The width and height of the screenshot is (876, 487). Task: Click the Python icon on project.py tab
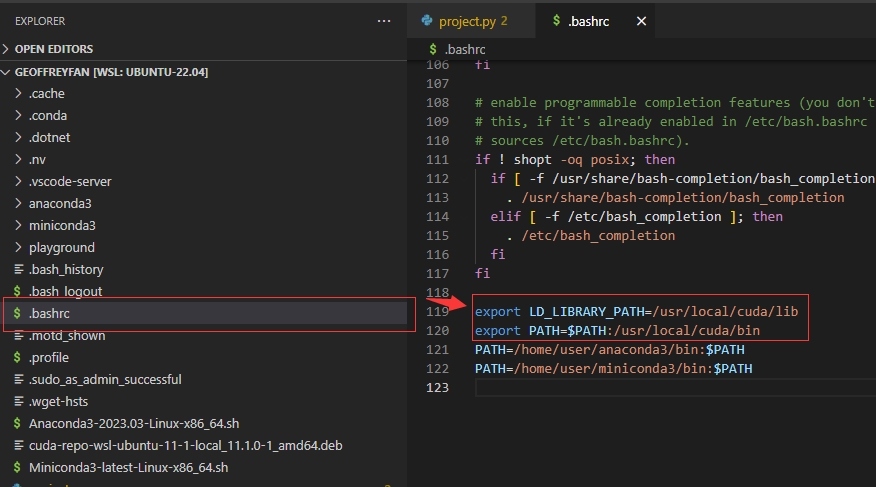(x=427, y=21)
